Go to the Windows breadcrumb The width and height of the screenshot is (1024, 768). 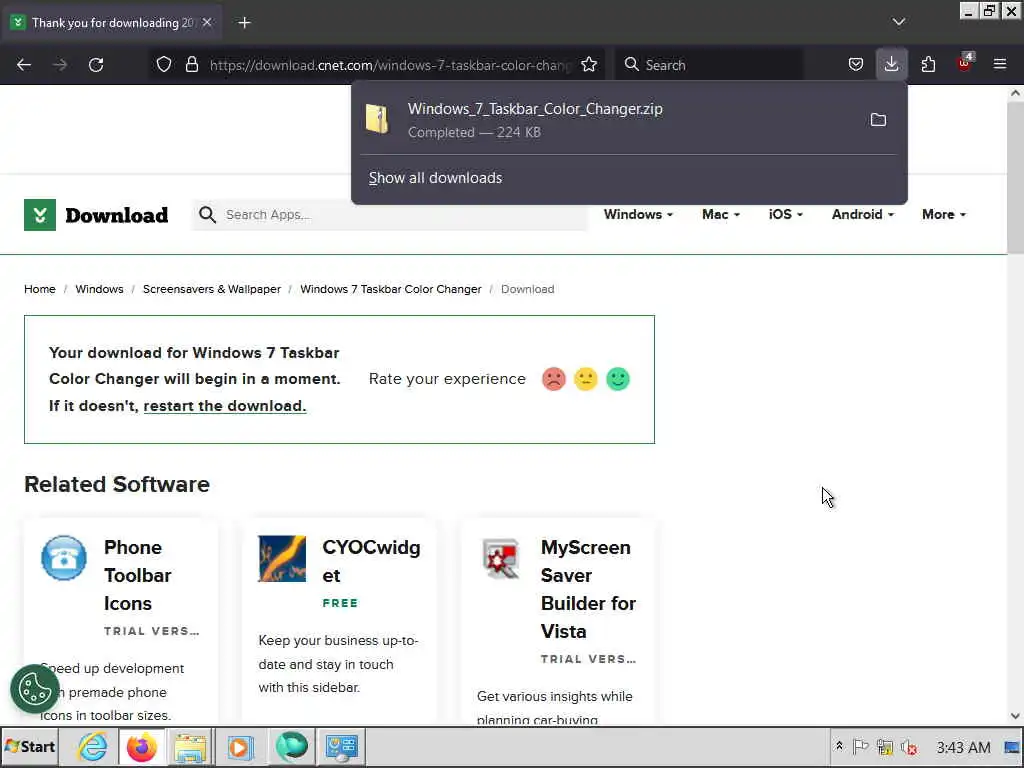(99, 289)
